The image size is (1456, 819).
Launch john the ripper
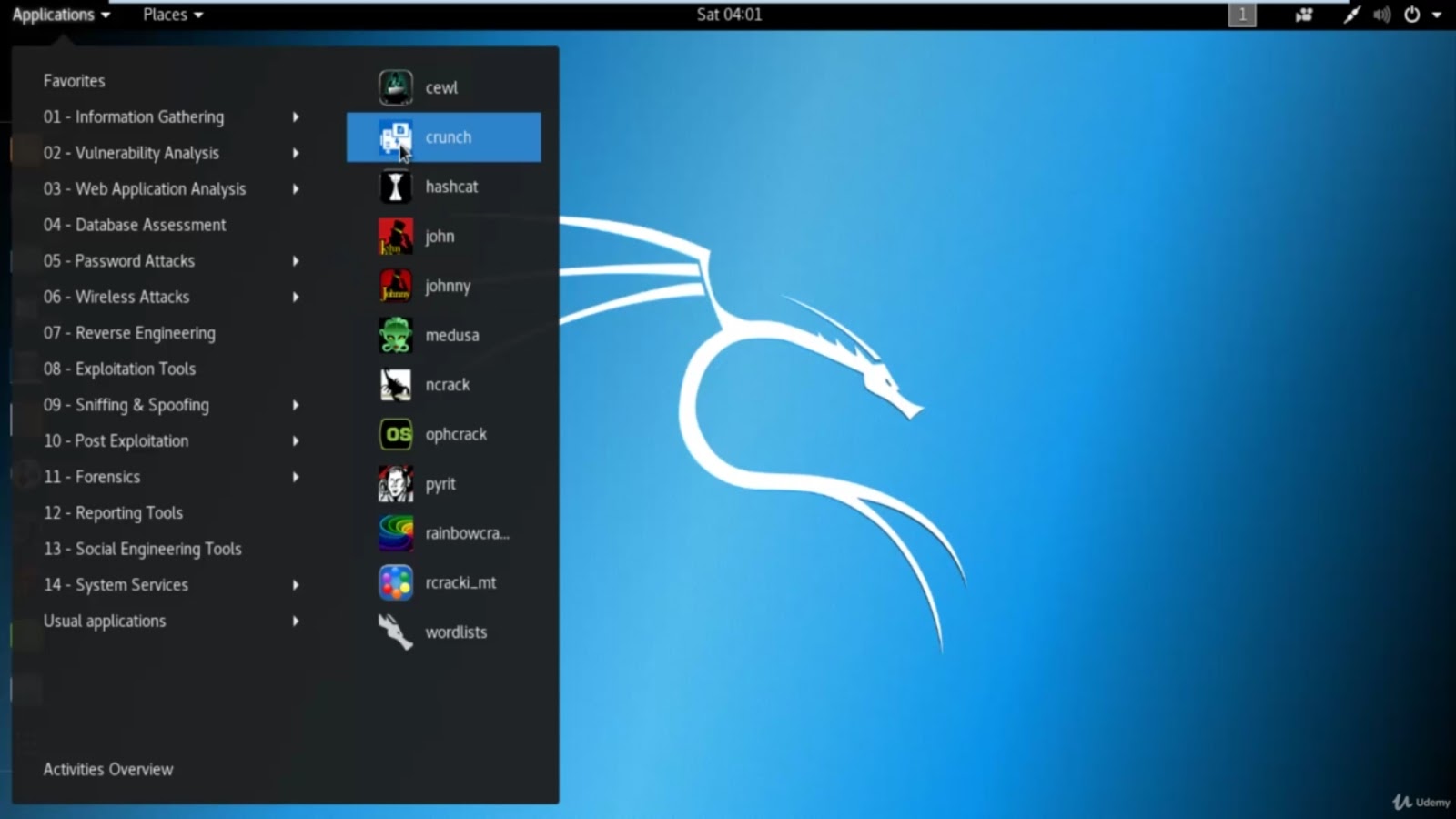coord(440,236)
